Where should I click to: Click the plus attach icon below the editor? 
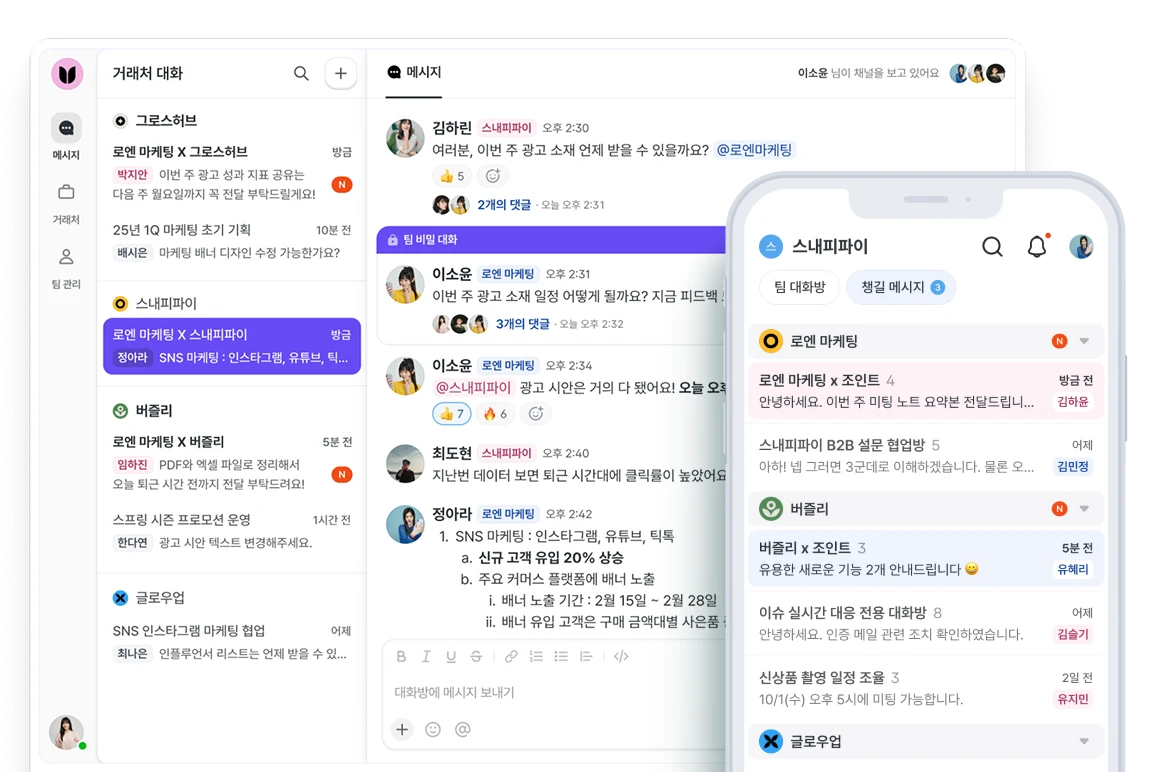(402, 729)
